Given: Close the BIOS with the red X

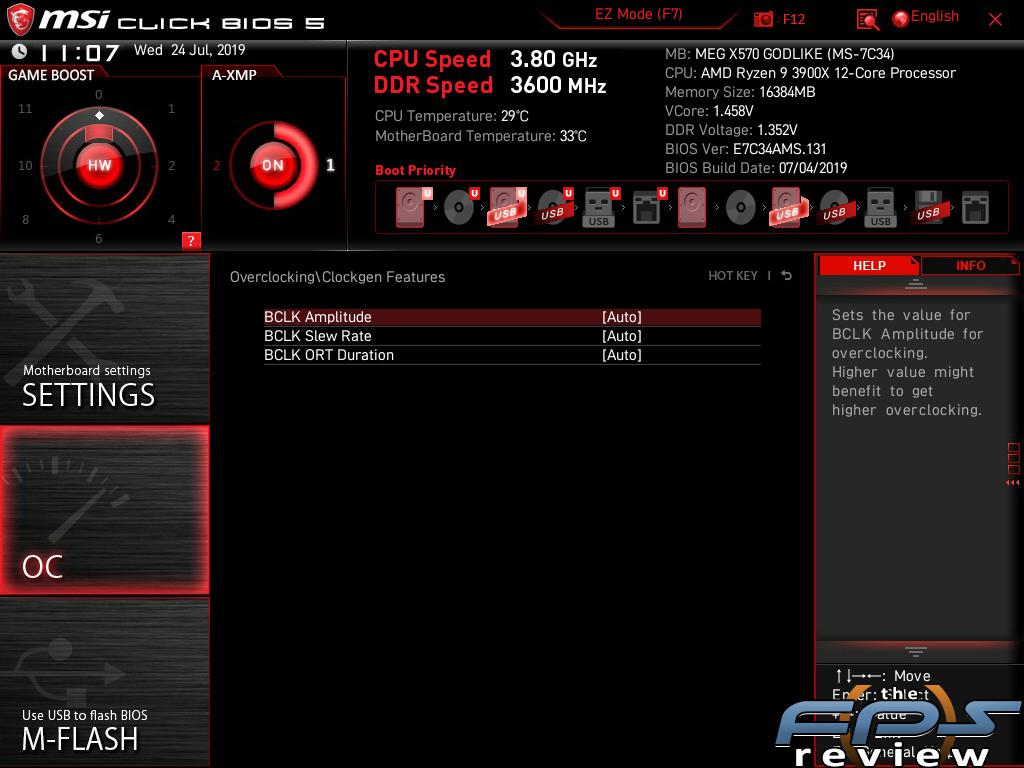Looking at the screenshot, I should pyautogui.click(x=995, y=20).
